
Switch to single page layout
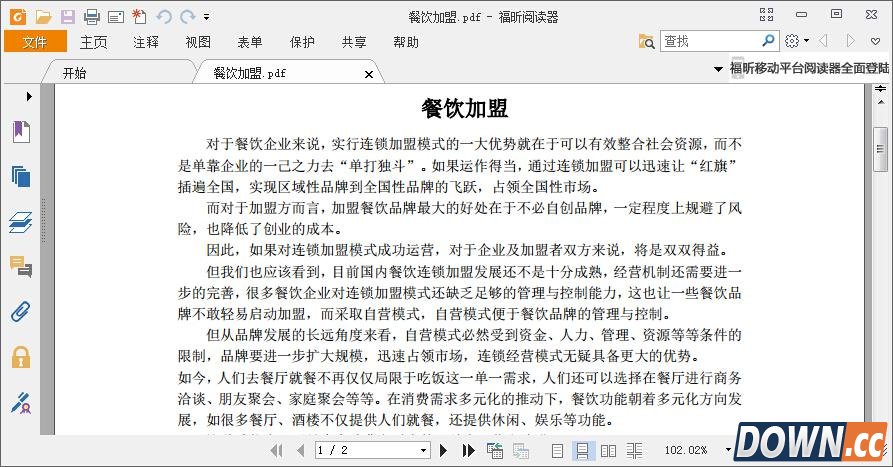558,450
